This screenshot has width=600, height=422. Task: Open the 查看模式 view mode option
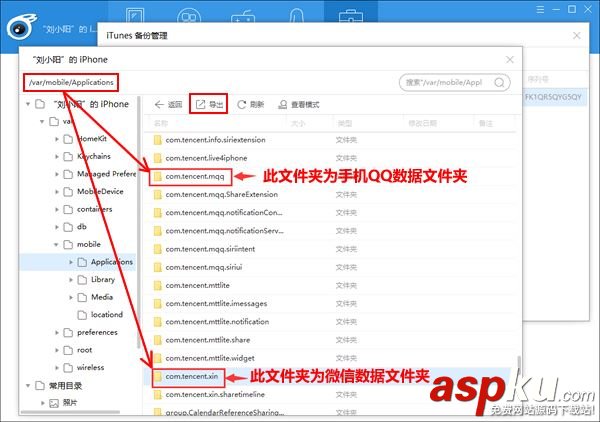[x=299, y=104]
